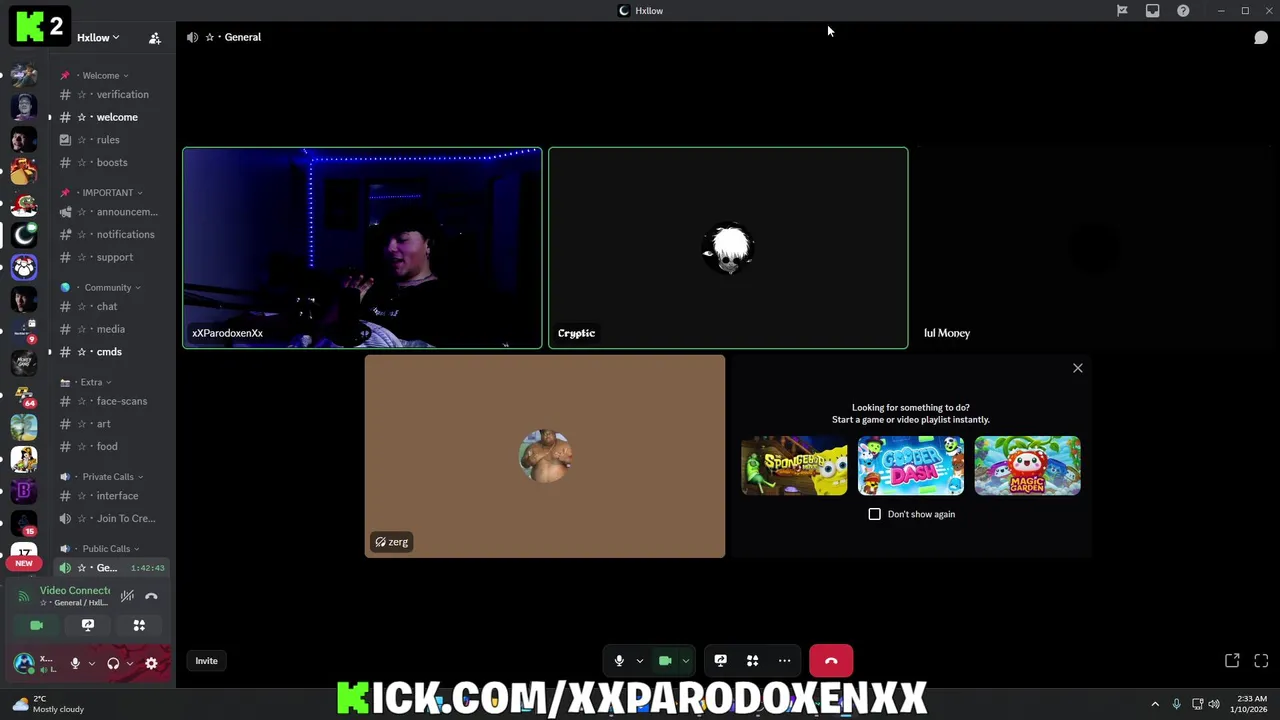
Task: Turn off camera in the bottom call bar
Action: pyautogui.click(x=665, y=661)
